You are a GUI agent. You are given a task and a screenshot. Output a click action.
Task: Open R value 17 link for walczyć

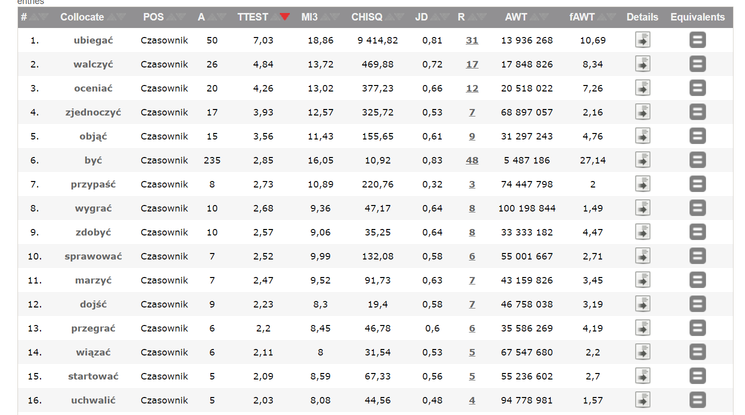coord(472,64)
